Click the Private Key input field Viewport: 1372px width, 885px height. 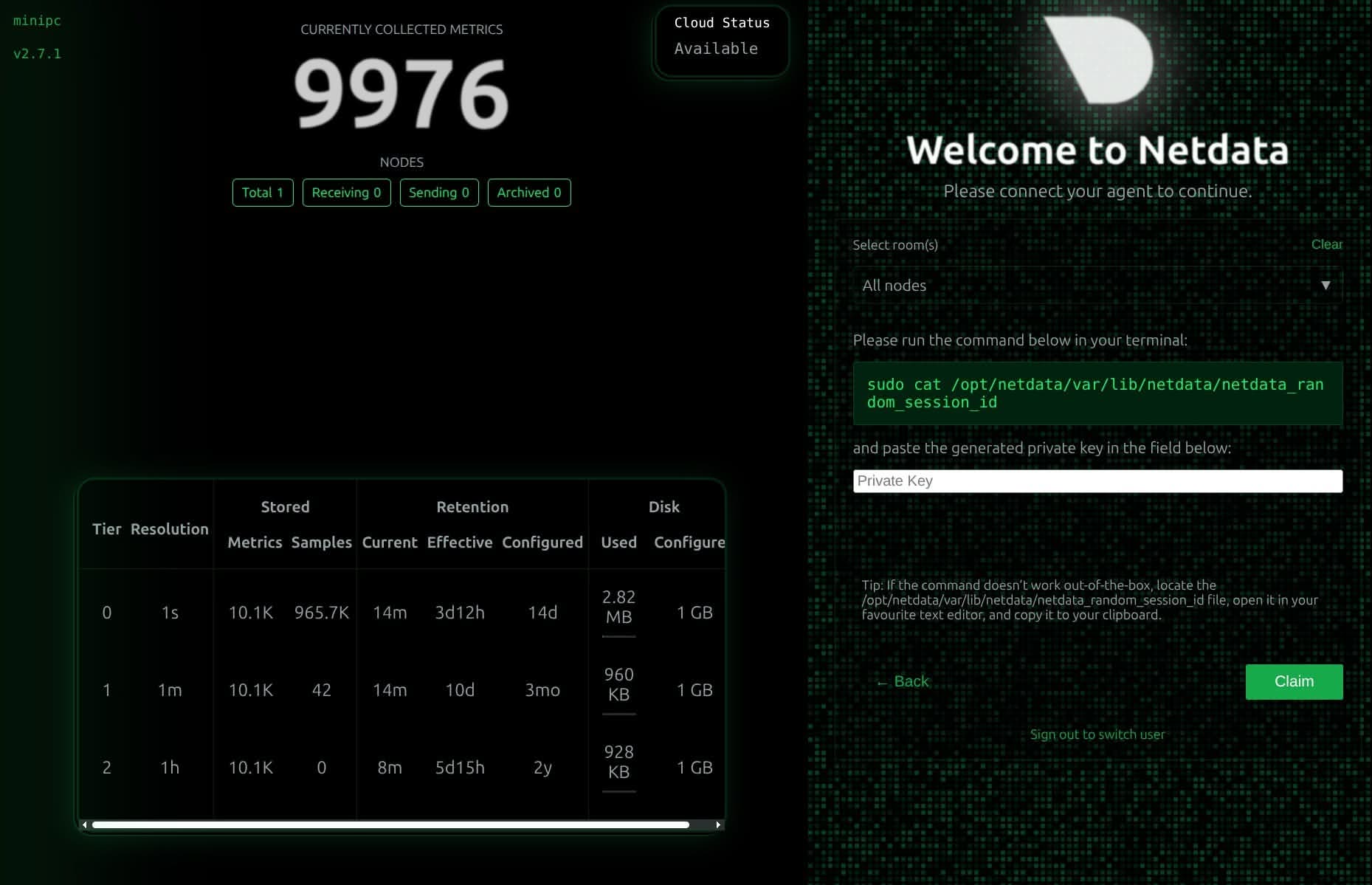(1097, 481)
